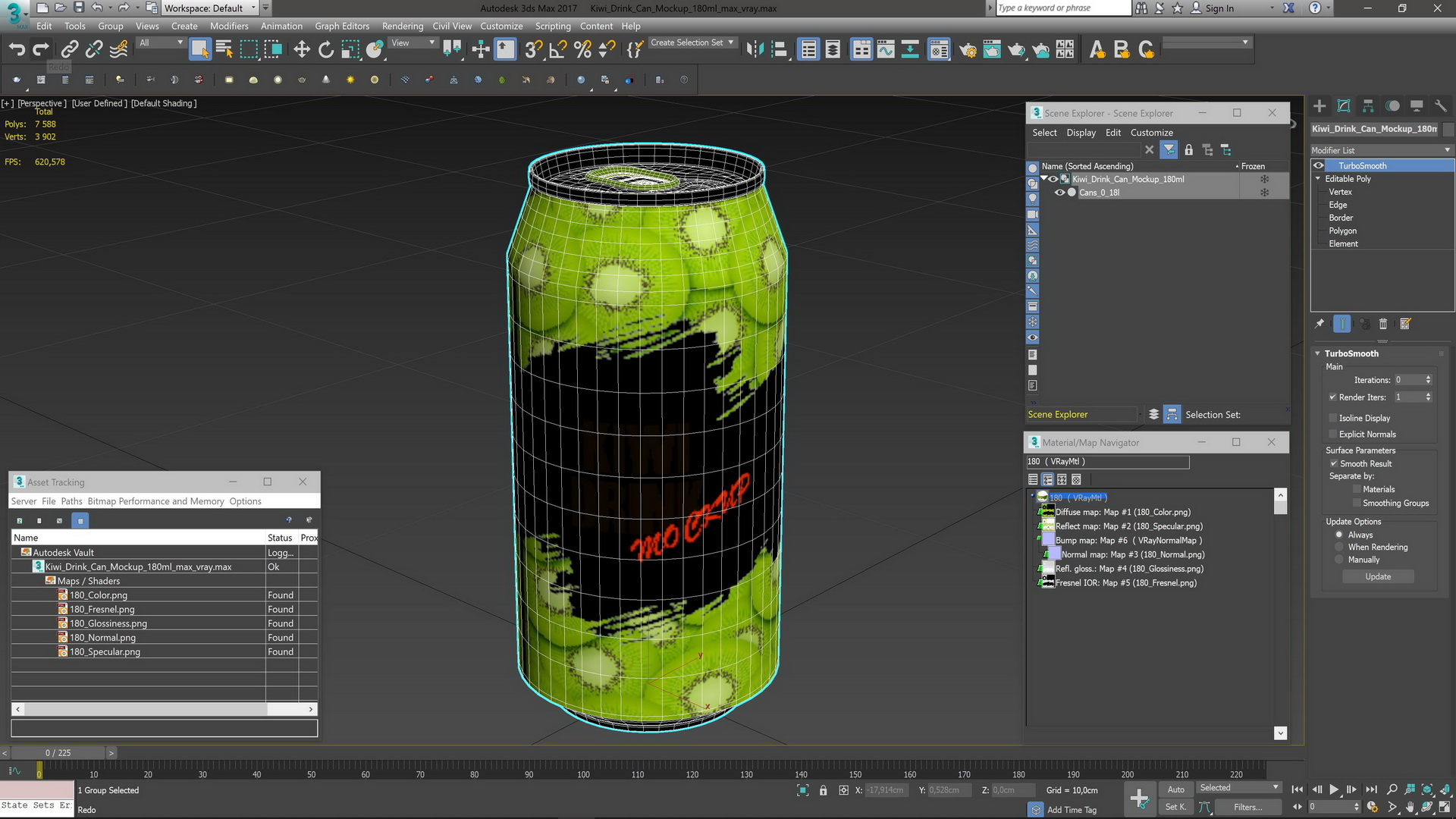
Task: Select the Select and Link tool
Action: pyautogui.click(x=69, y=50)
